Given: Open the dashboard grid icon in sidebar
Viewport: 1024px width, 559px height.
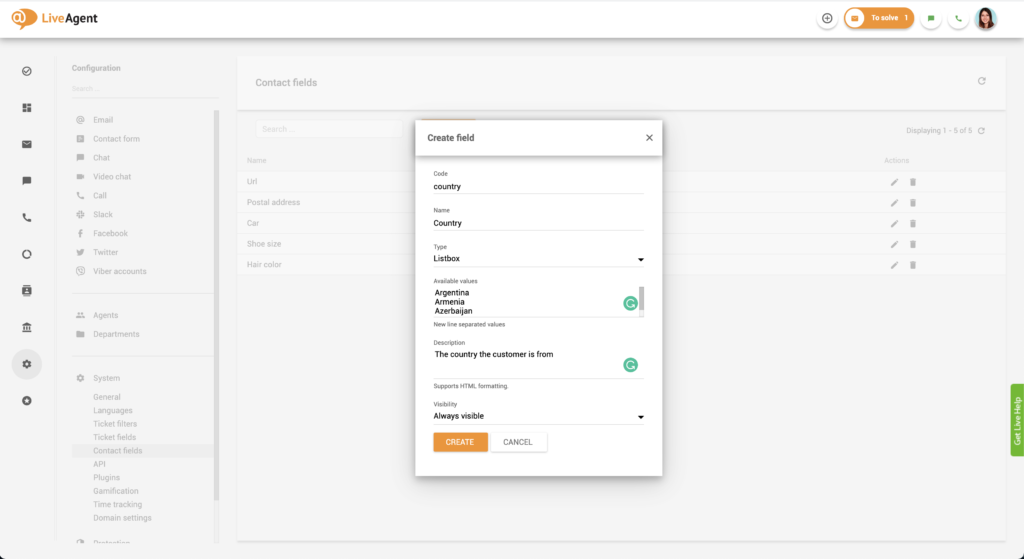Looking at the screenshot, I should click(26, 108).
